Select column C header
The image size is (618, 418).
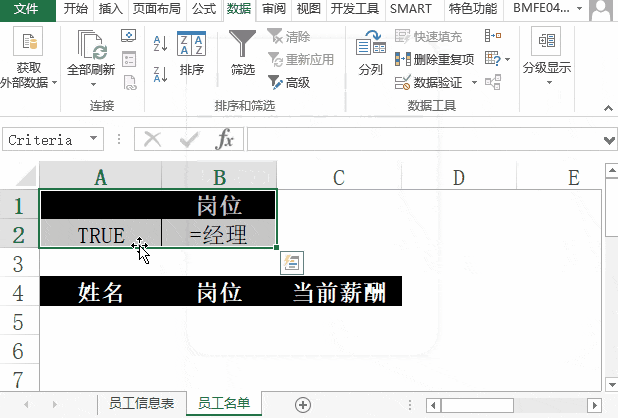click(x=339, y=177)
